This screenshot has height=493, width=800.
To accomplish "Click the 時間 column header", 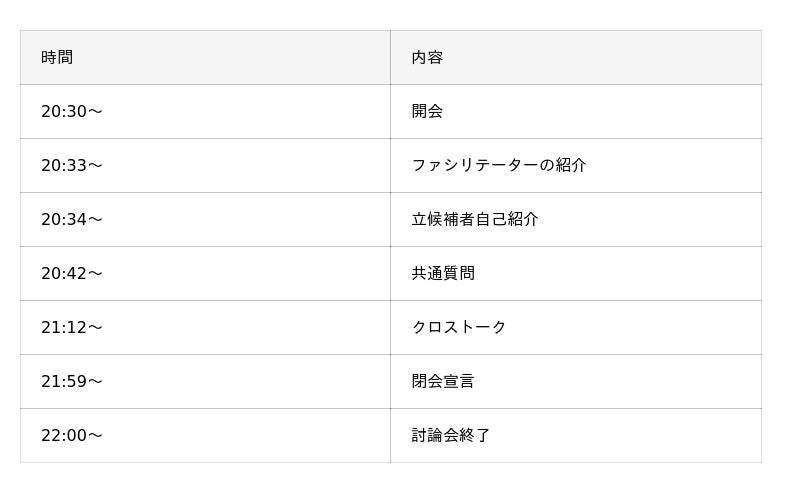I will coord(57,58).
